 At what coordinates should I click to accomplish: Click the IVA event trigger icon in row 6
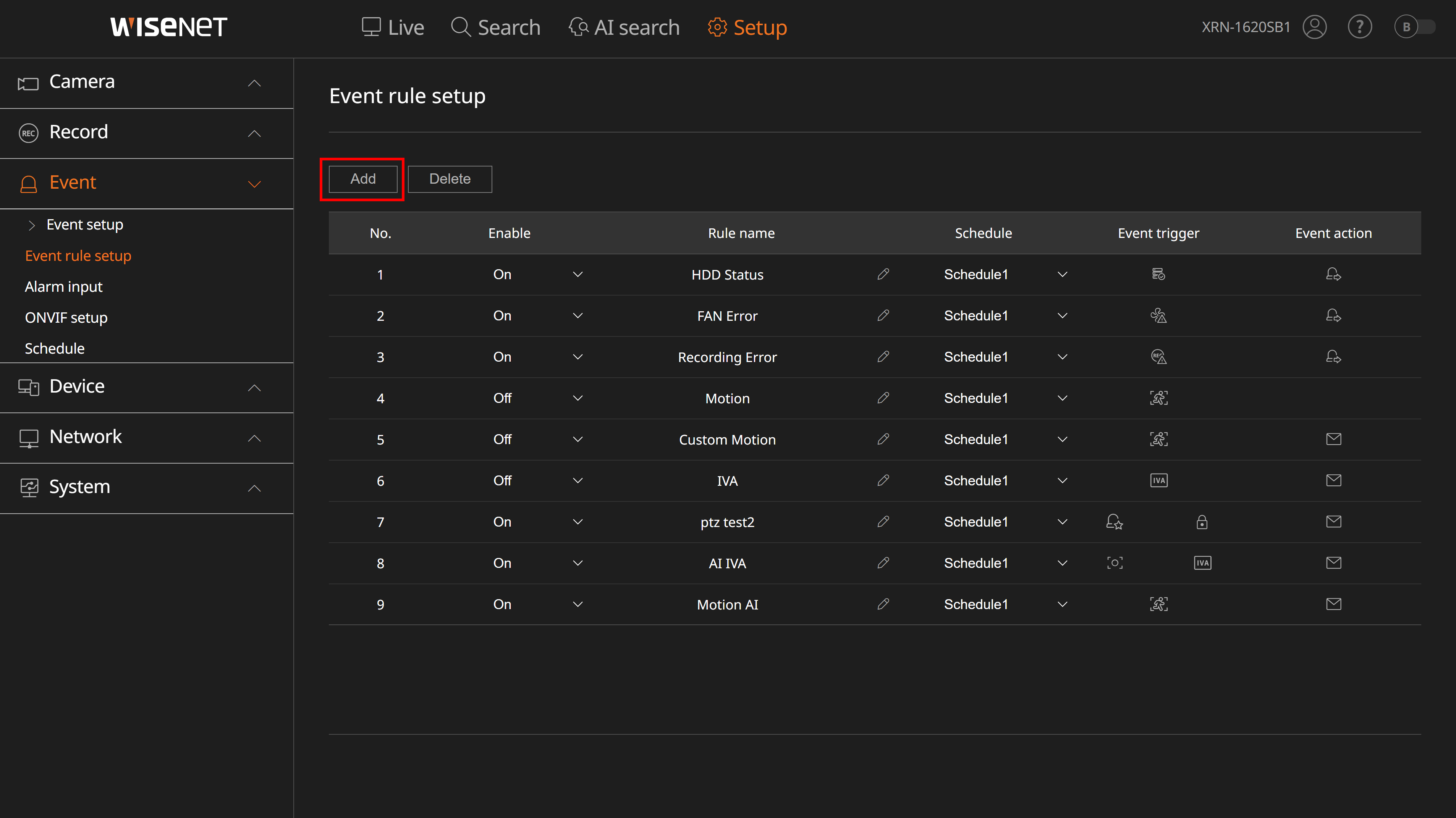tap(1159, 480)
